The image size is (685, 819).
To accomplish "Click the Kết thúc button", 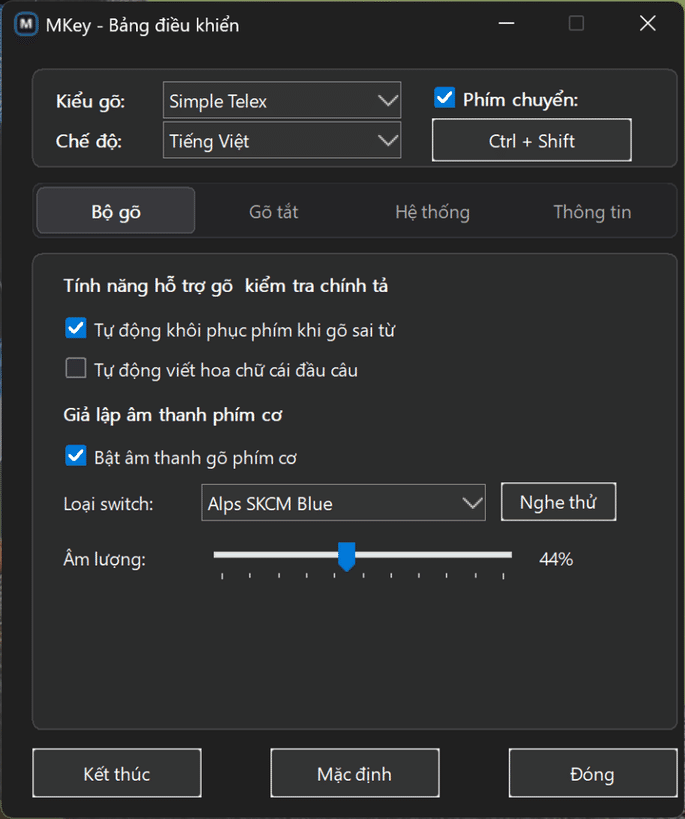I will point(117,774).
